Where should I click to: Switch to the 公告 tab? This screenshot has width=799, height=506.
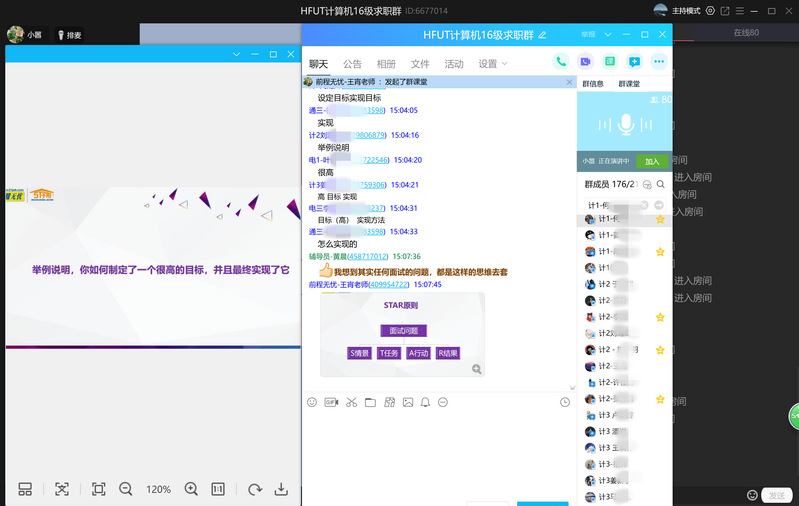(352, 64)
